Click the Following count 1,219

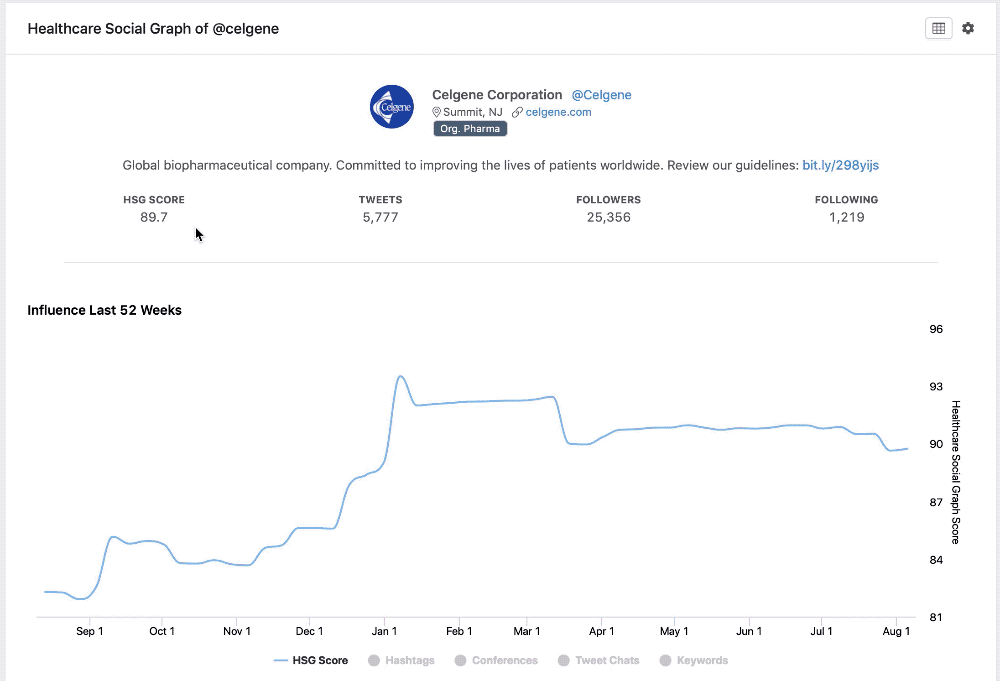point(846,217)
